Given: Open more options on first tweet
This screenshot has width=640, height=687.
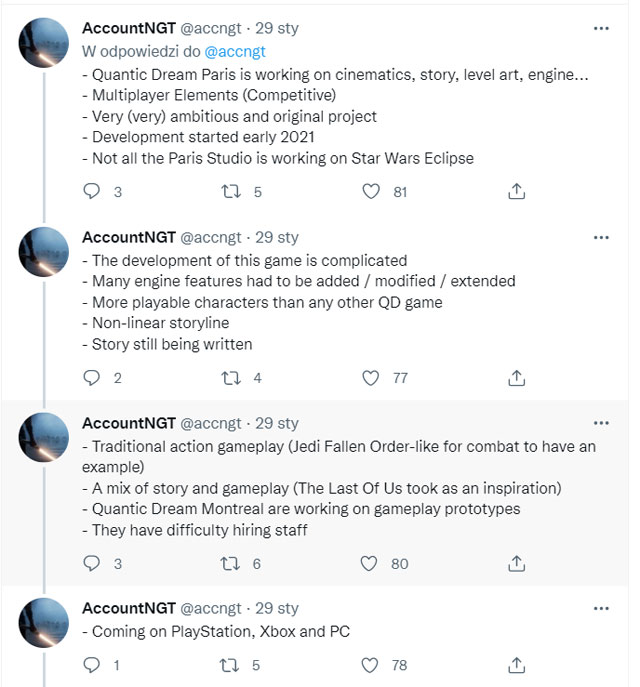Looking at the screenshot, I should pyautogui.click(x=601, y=28).
